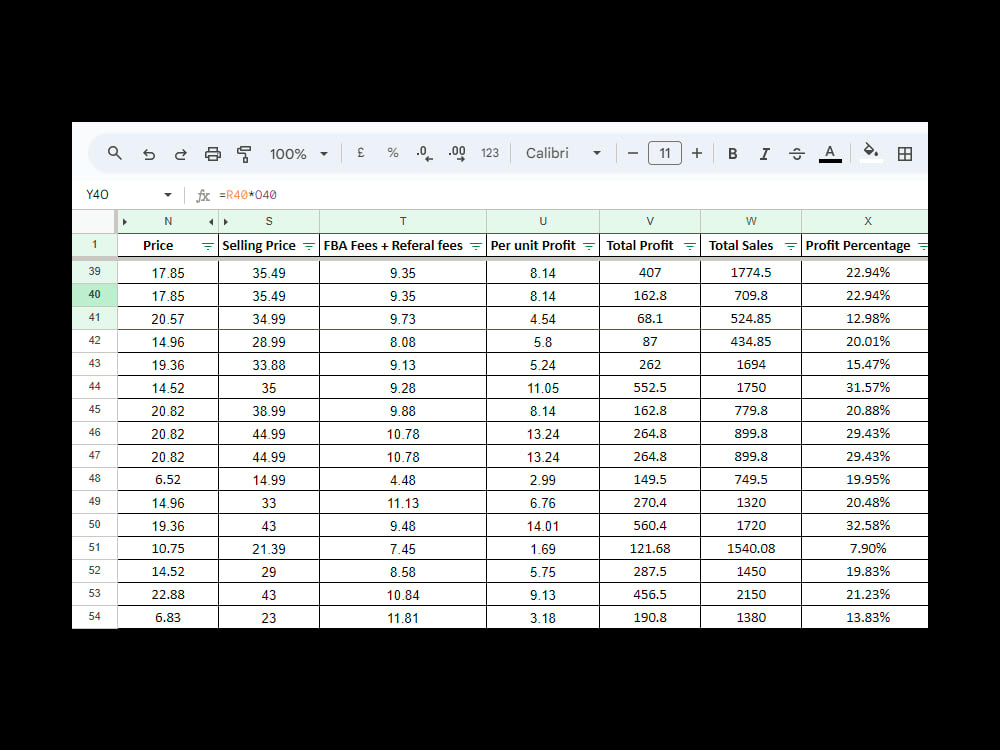Click price cell 22.88
The height and width of the screenshot is (750, 1000).
tap(168, 594)
